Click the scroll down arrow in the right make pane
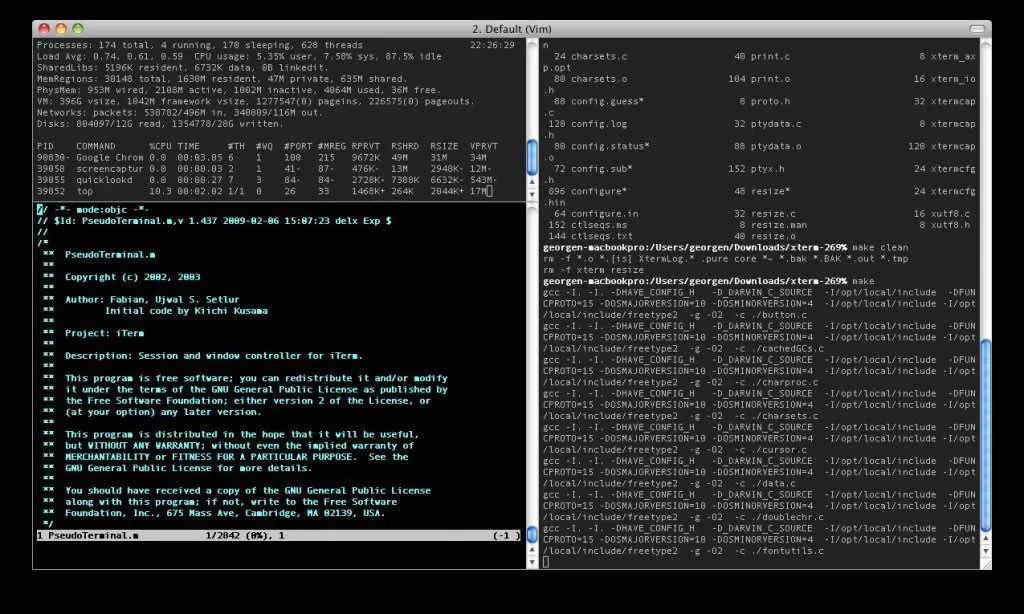Image resolution: width=1024 pixels, height=614 pixels. coord(984,548)
